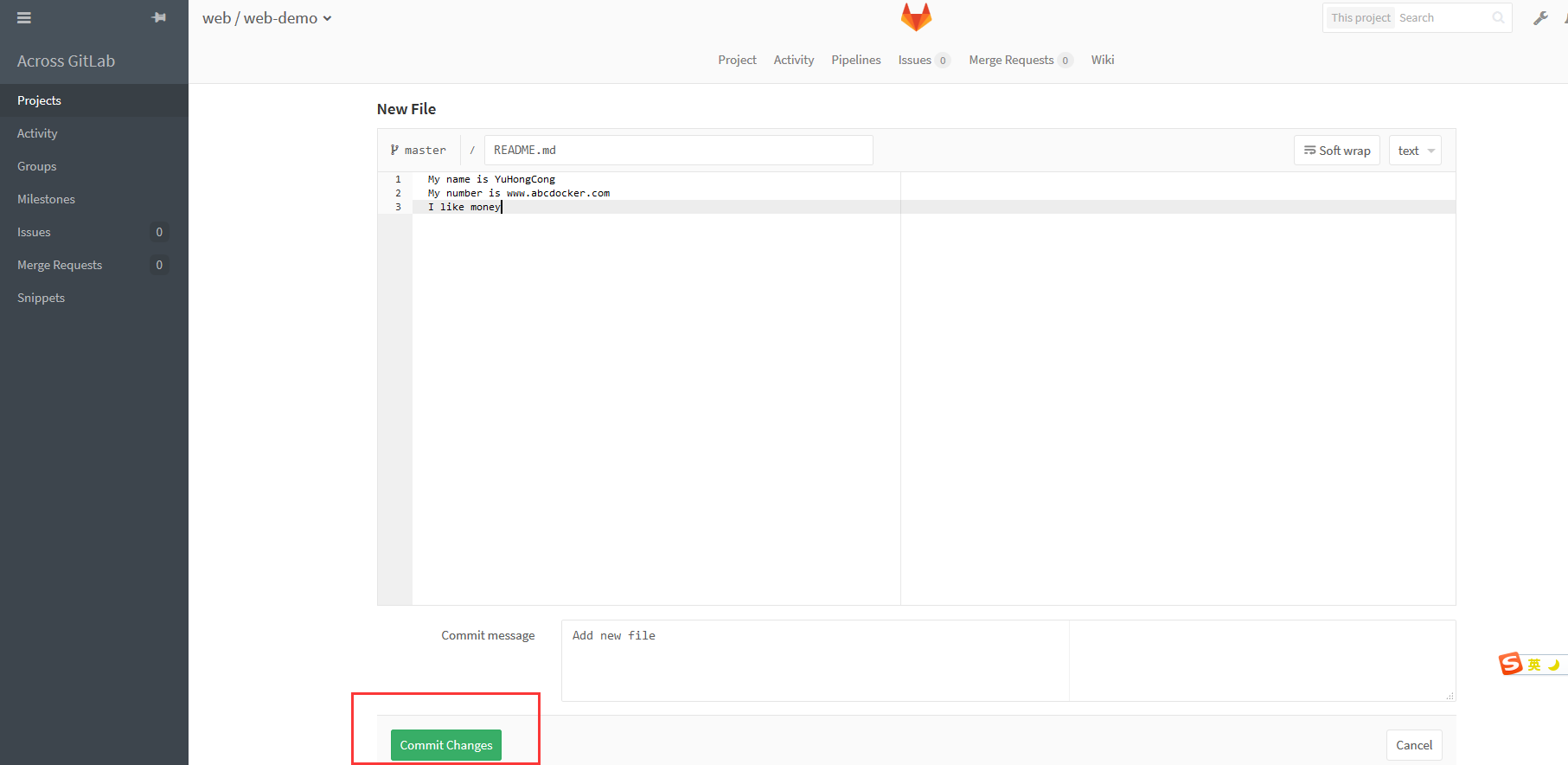Click the search magnifier icon
The image size is (1568, 765).
coord(1498,17)
